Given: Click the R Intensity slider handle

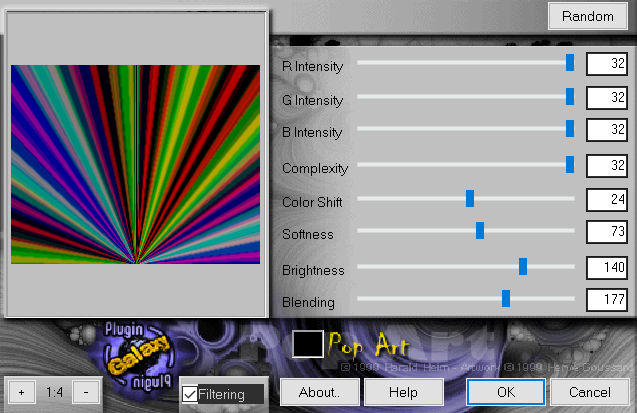Looking at the screenshot, I should click(570, 63).
